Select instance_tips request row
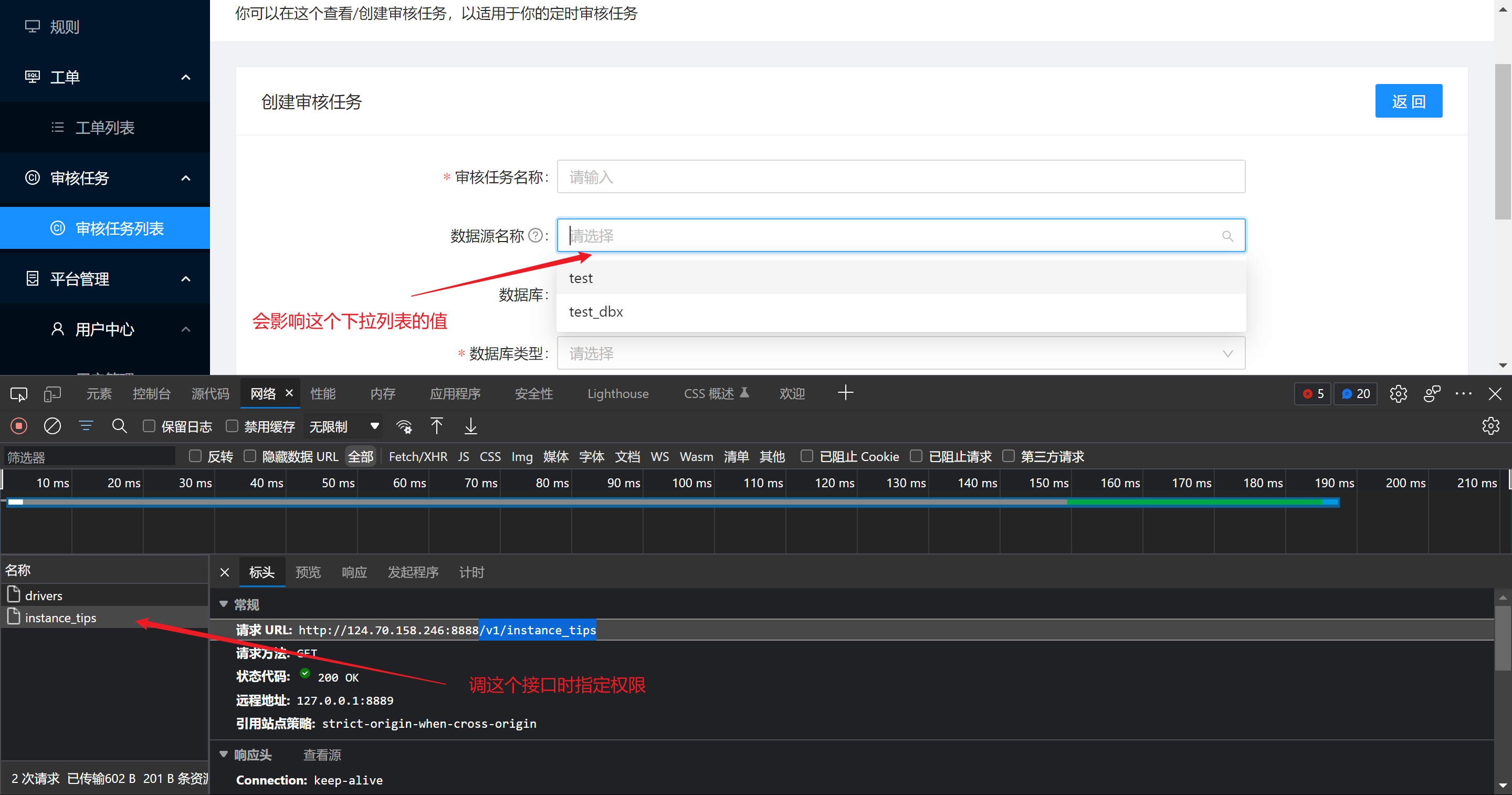1512x795 pixels. tap(104, 617)
